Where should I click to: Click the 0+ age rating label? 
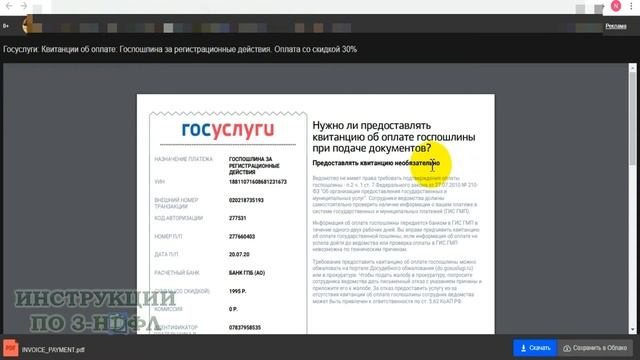[x=6, y=26]
